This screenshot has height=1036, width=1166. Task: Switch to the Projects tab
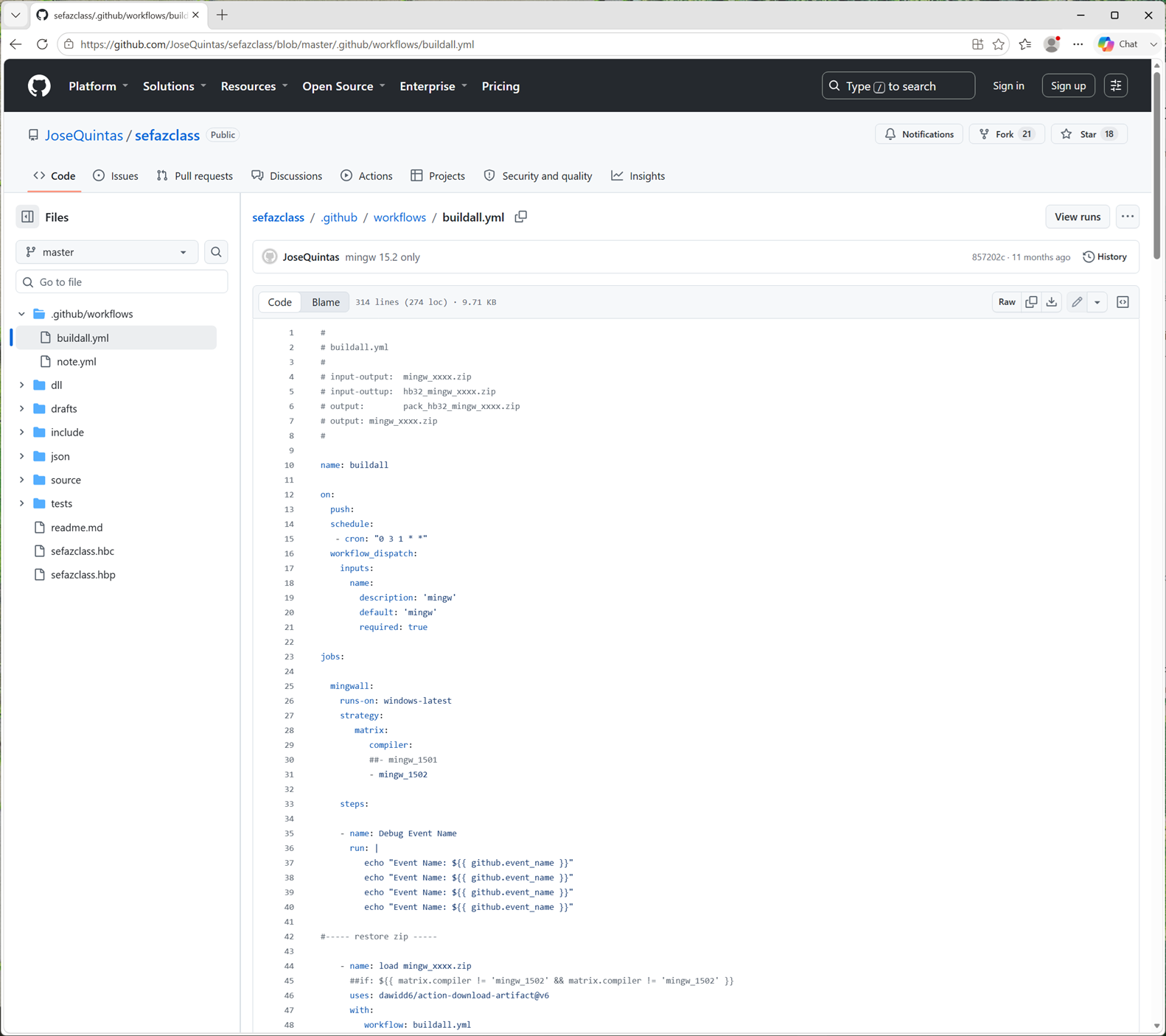point(438,176)
